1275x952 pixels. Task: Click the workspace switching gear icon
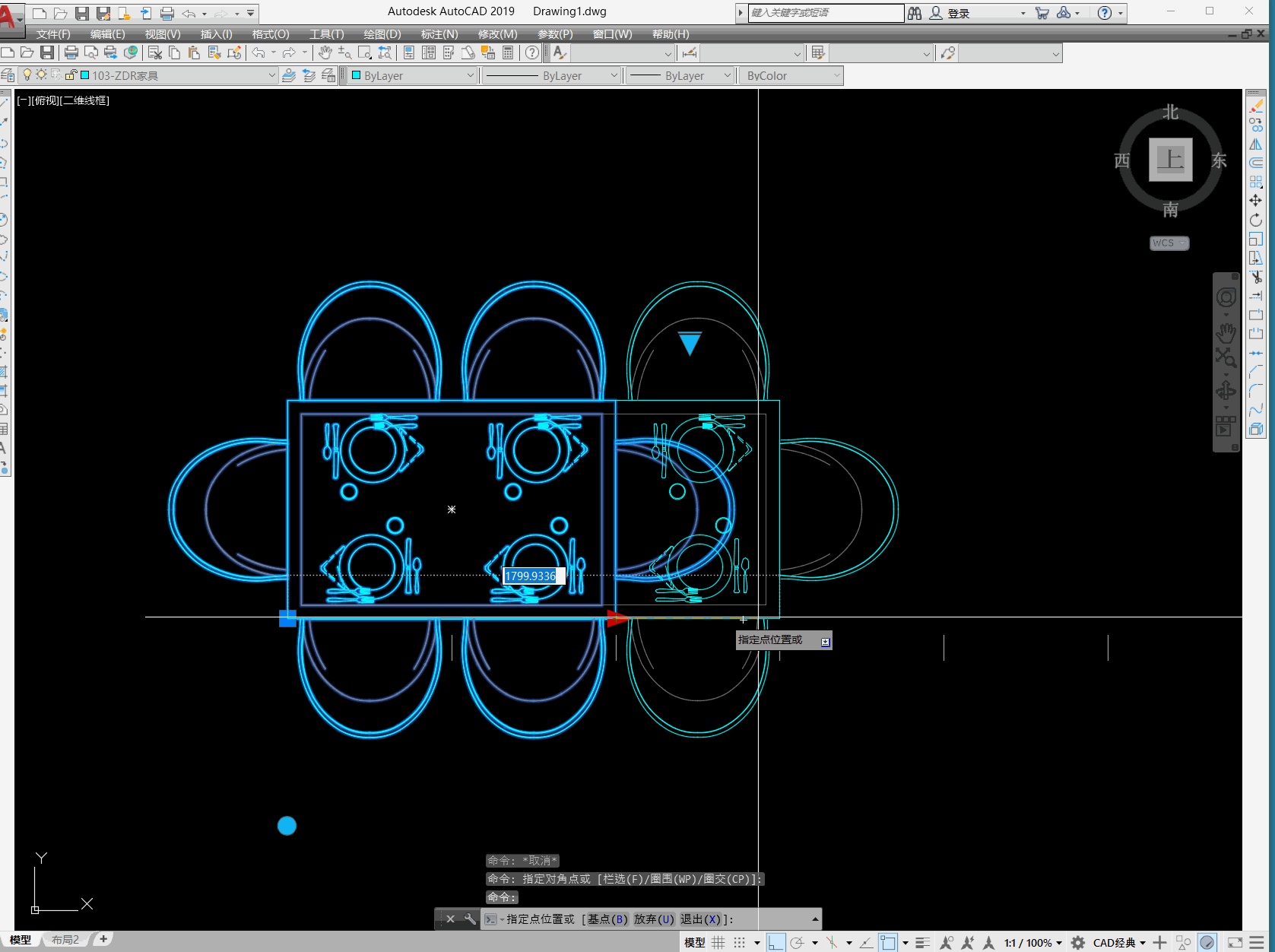[x=1078, y=943]
